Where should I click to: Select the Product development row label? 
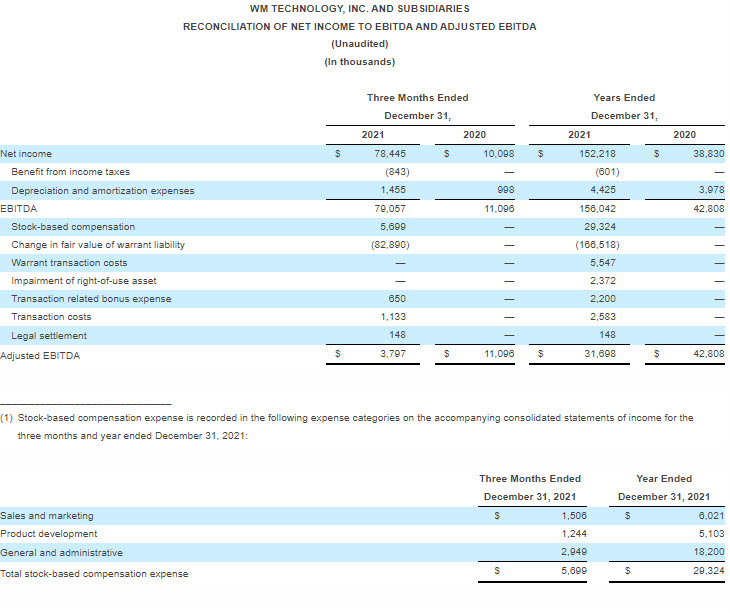tap(49, 534)
